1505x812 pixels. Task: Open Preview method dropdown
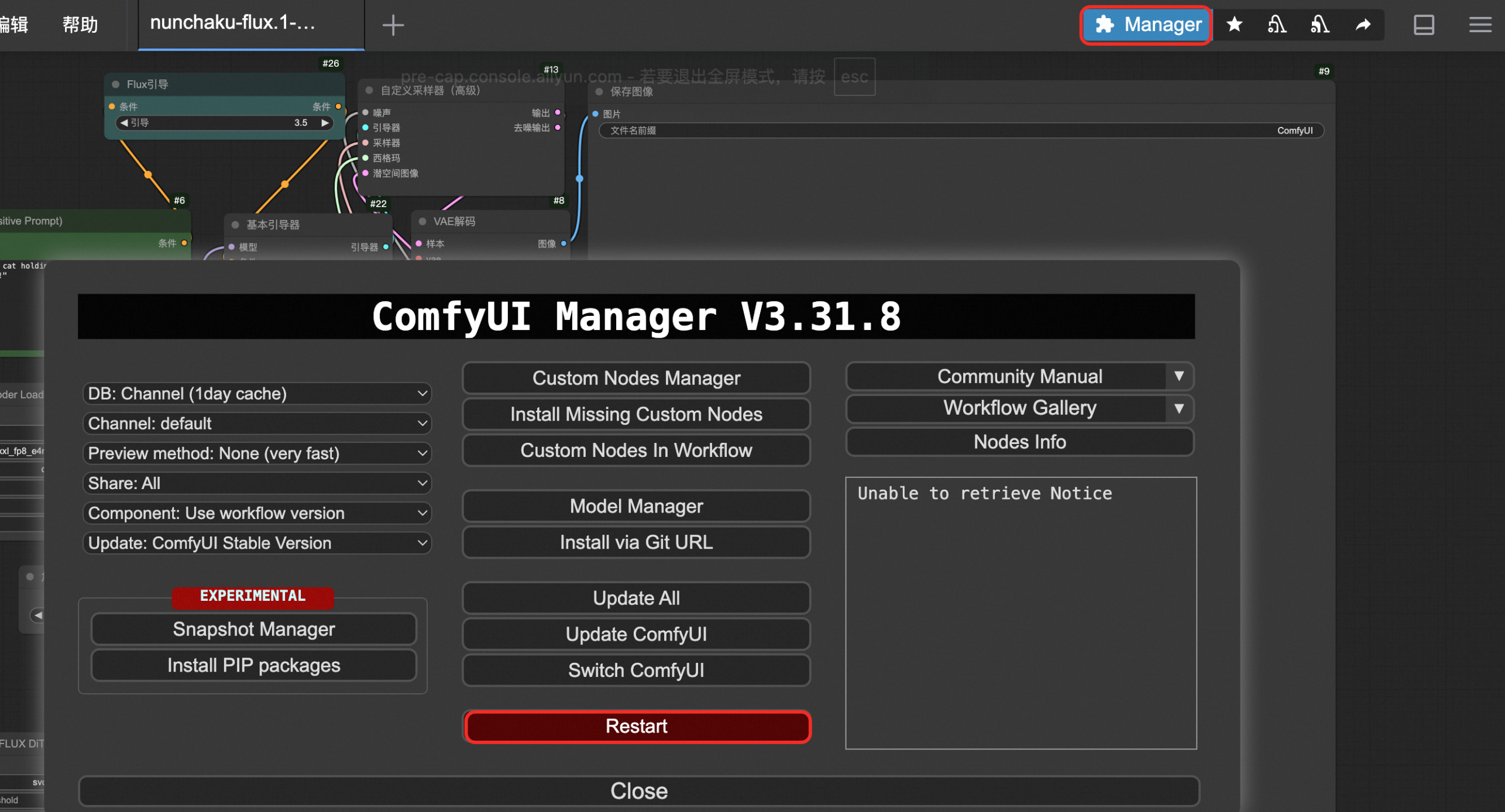tap(257, 453)
